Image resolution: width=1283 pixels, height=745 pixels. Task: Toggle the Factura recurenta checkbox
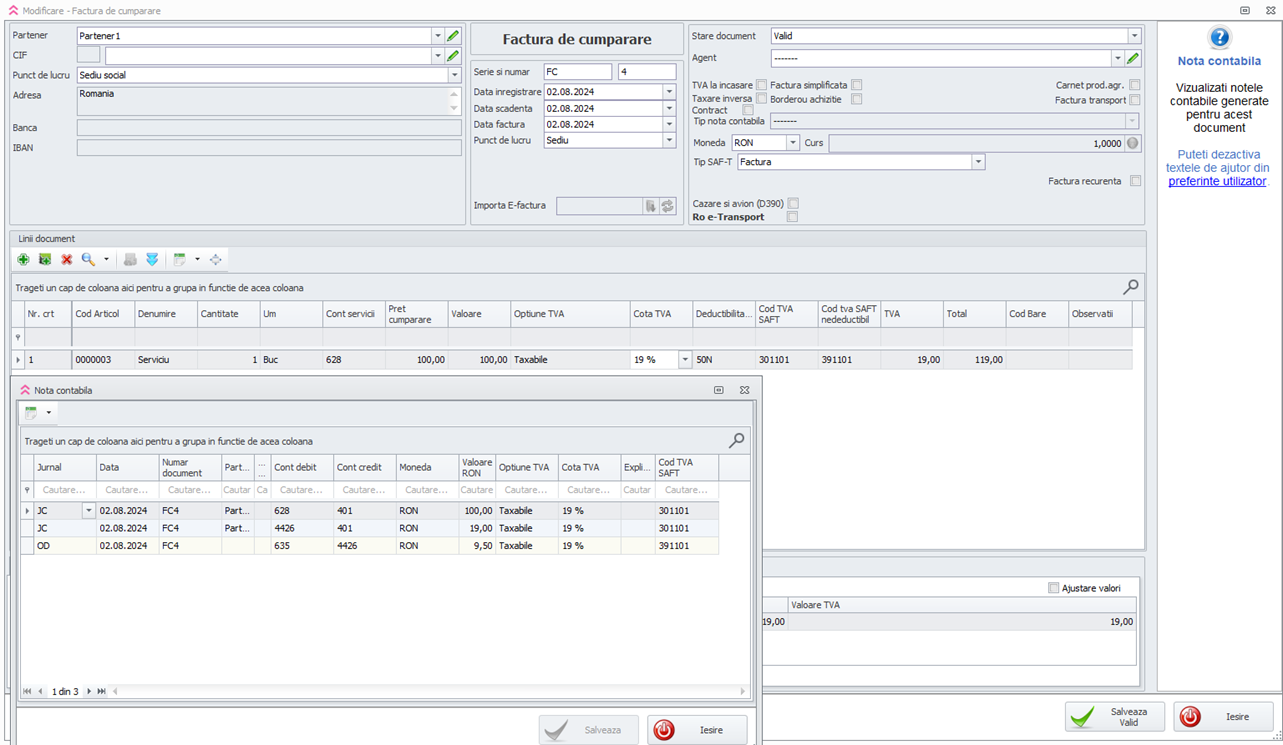(x=1135, y=181)
